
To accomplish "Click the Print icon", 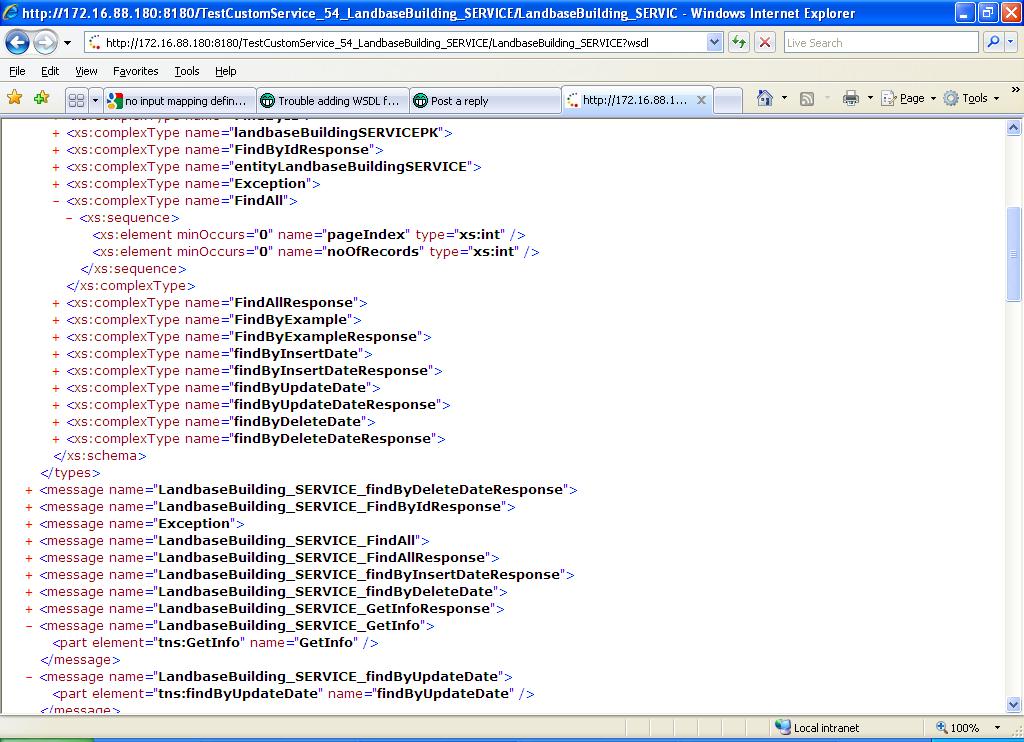I will click(x=850, y=99).
